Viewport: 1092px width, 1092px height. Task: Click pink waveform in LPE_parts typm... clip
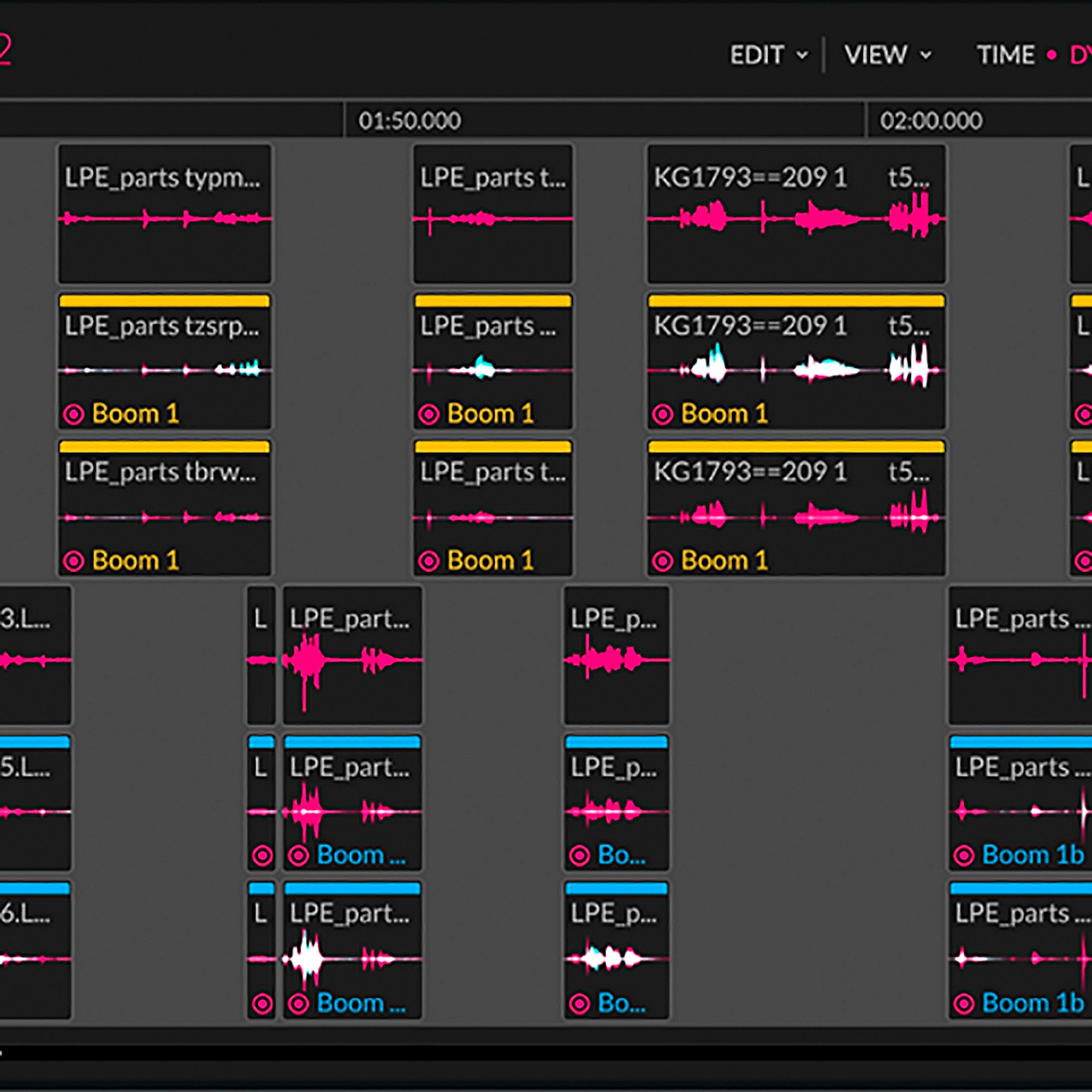click(164, 218)
